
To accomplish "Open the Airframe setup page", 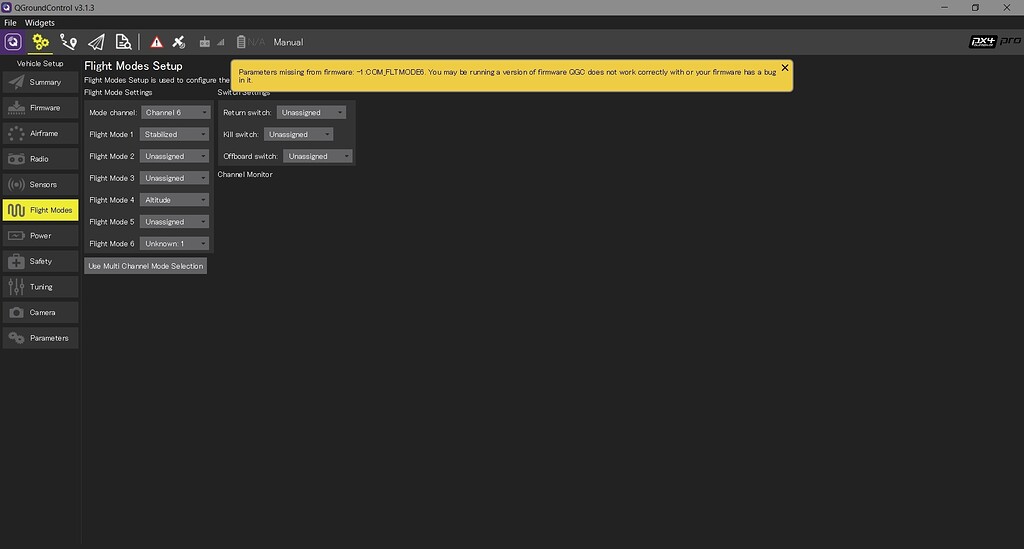I will (x=40, y=133).
